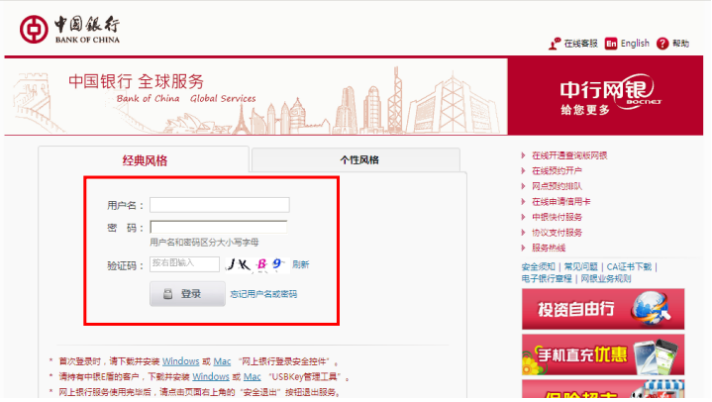712x402 pixels.
Task: Focus the 用户名 username field
Action: coord(219,205)
